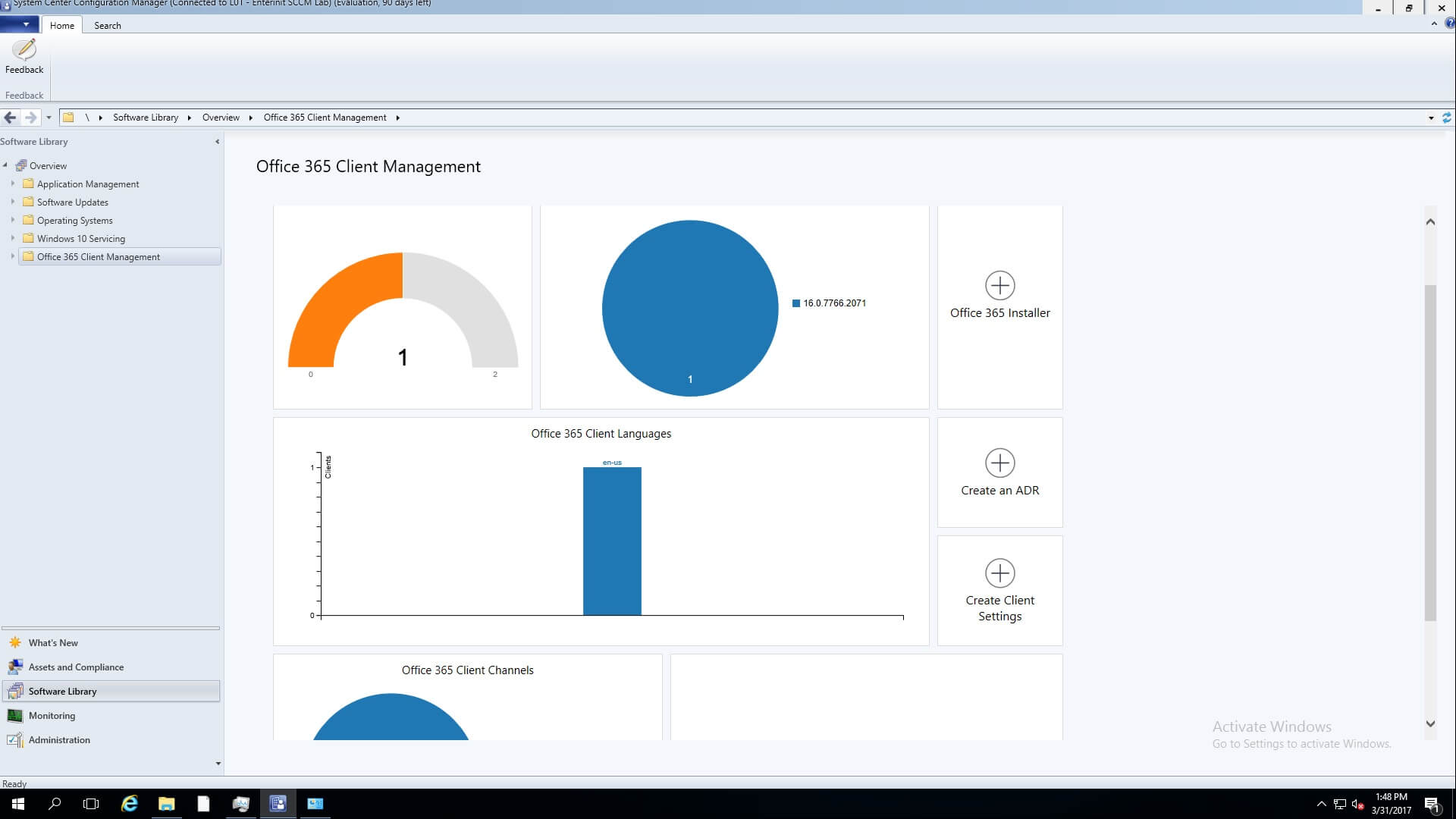Open the Monitoring workspace
Screen dimensions: 1456x819
pyautogui.click(x=52, y=715)
